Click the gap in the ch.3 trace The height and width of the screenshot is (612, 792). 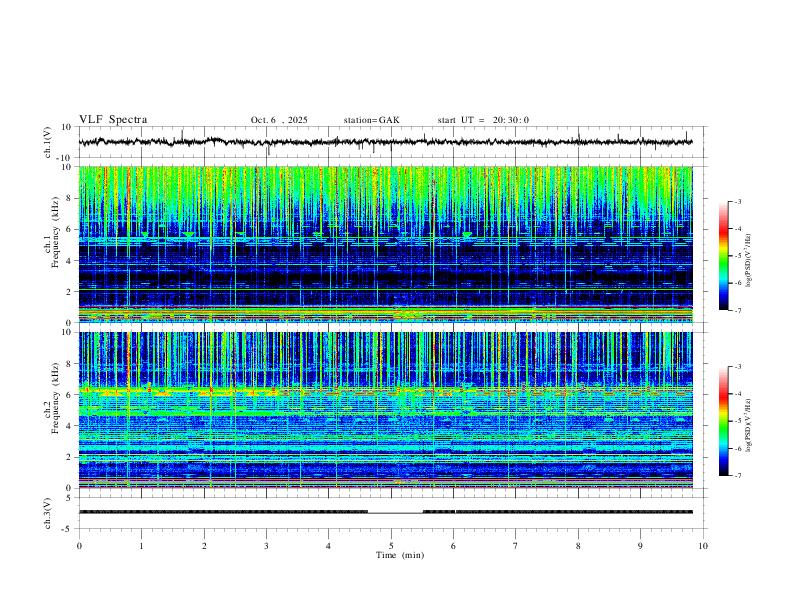click(x=395, y=512)
